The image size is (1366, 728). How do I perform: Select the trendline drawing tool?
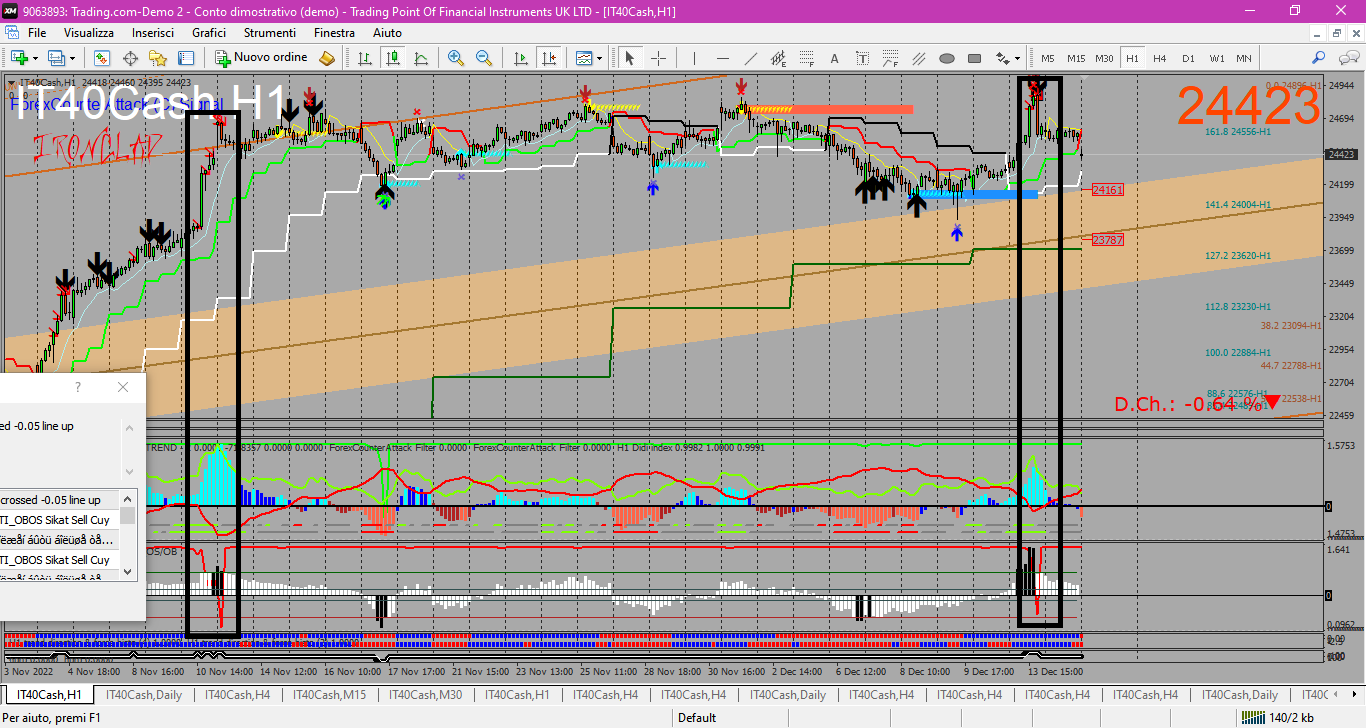[751, 58]
